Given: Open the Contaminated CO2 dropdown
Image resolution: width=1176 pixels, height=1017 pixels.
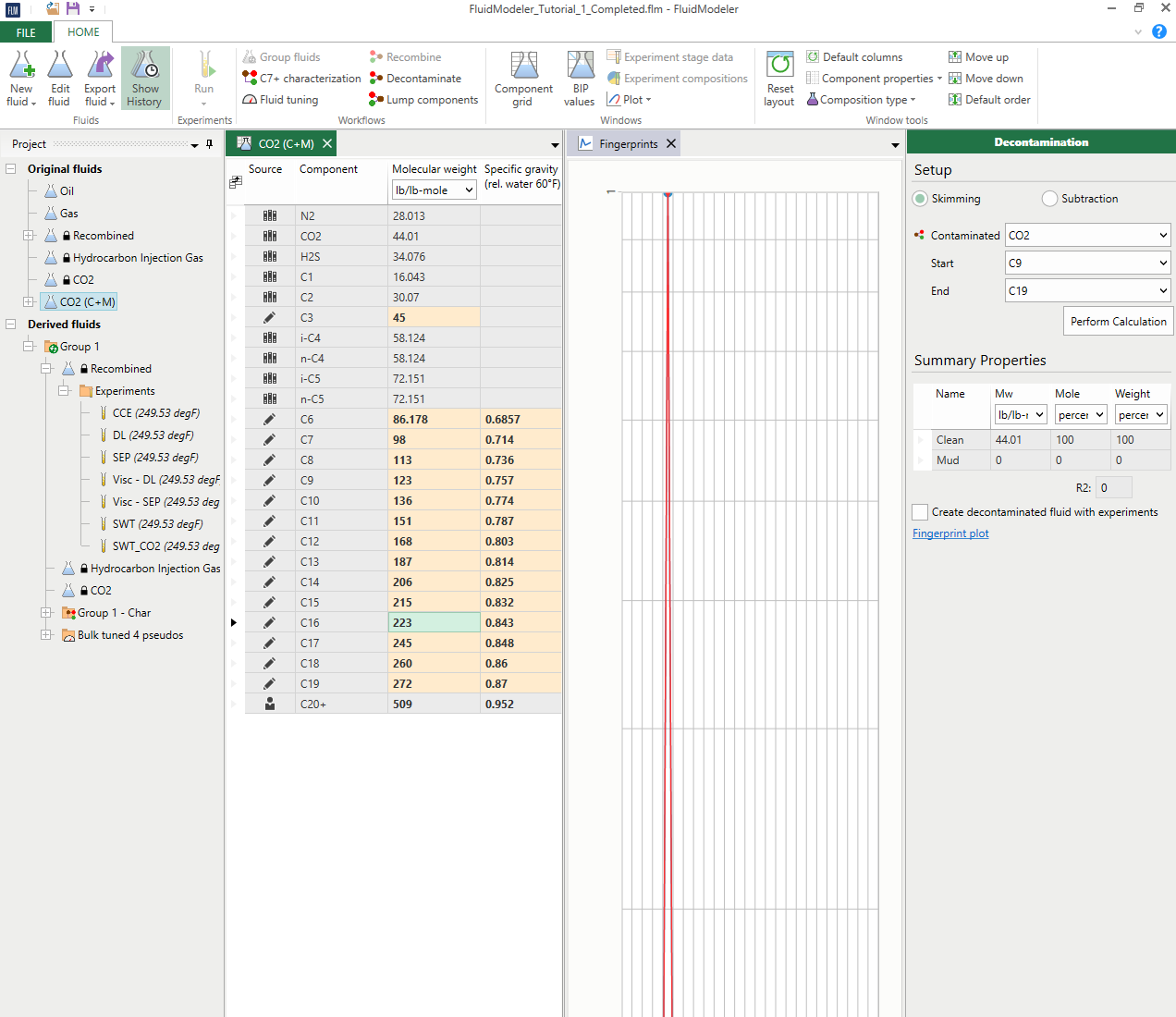Looking at the screenshot, I should pyautogui.click(x=1088, y=236).
